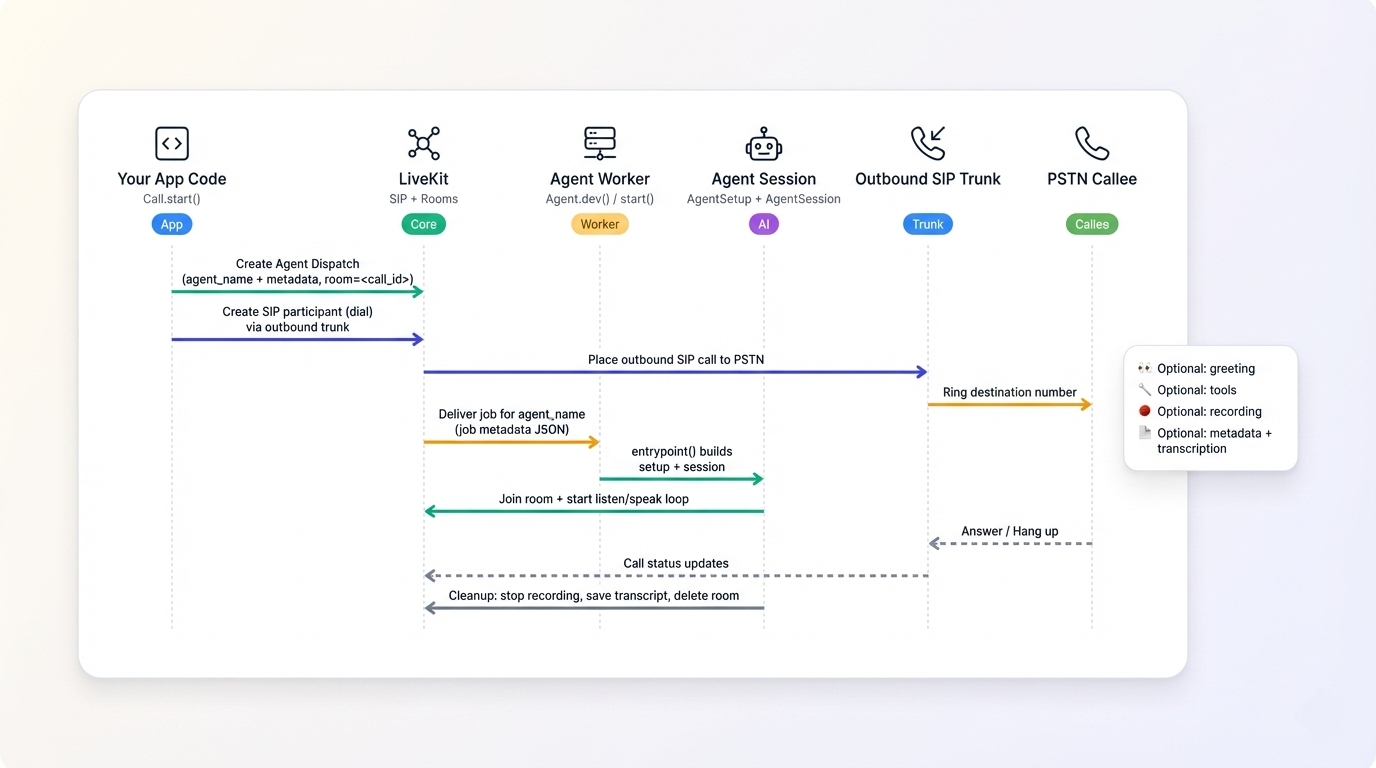Screen dimensions: 1376x768
Task: Click the Agent Worker server icon
Action: coord(600,144)
